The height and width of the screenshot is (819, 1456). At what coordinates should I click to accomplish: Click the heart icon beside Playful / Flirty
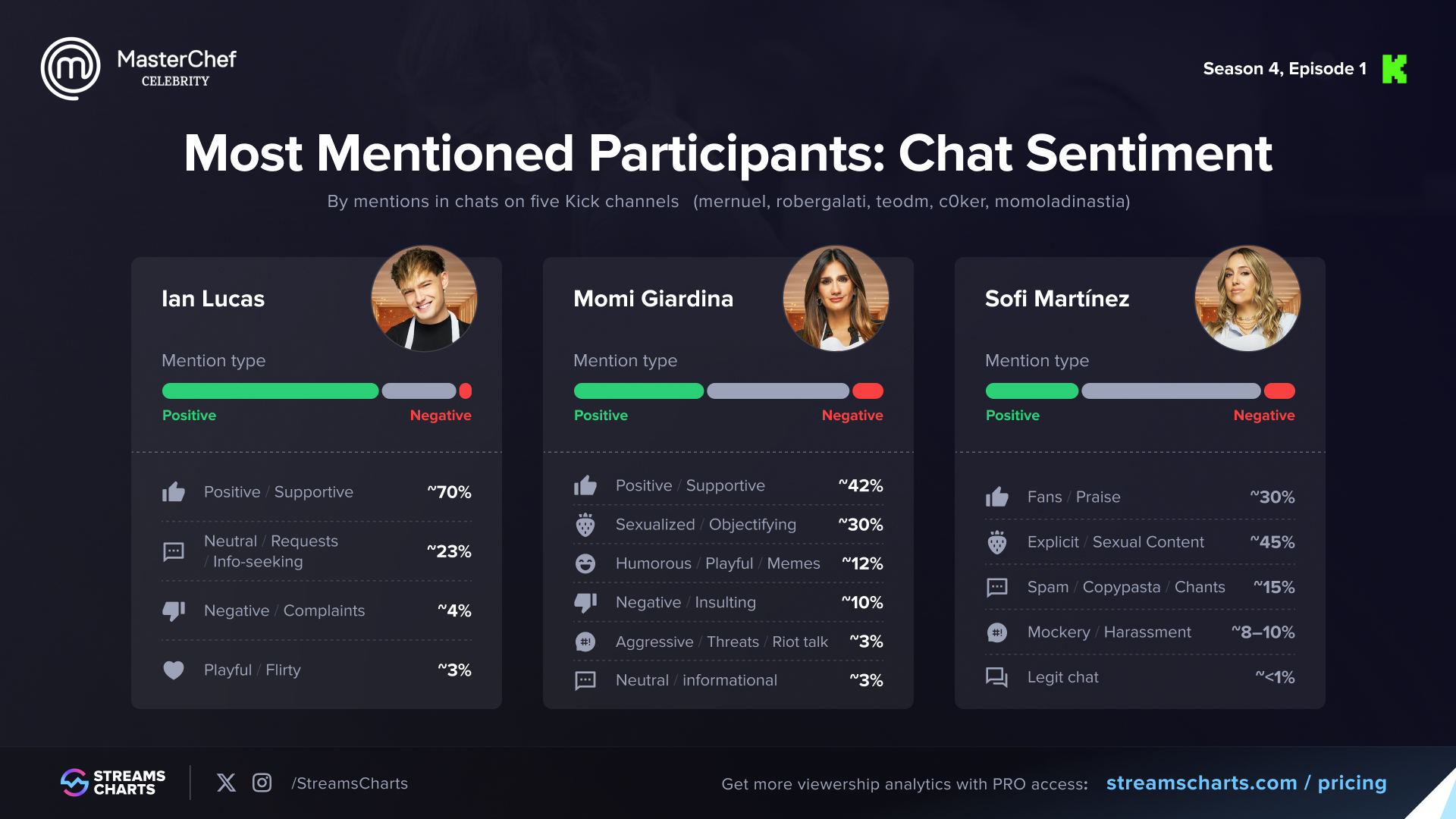pyautogui.click(x=174, y=670)
